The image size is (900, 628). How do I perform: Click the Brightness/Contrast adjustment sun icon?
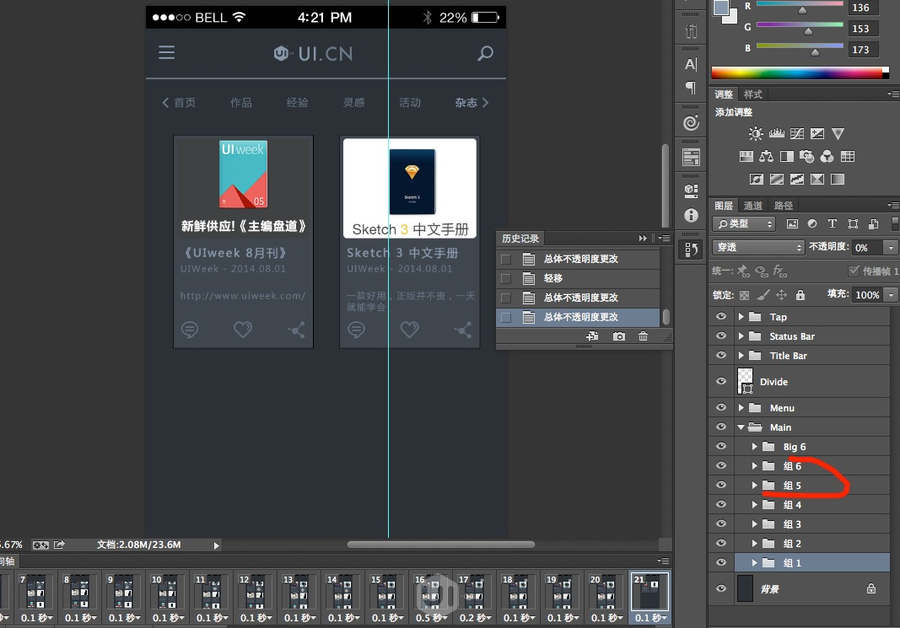(755, 134)
